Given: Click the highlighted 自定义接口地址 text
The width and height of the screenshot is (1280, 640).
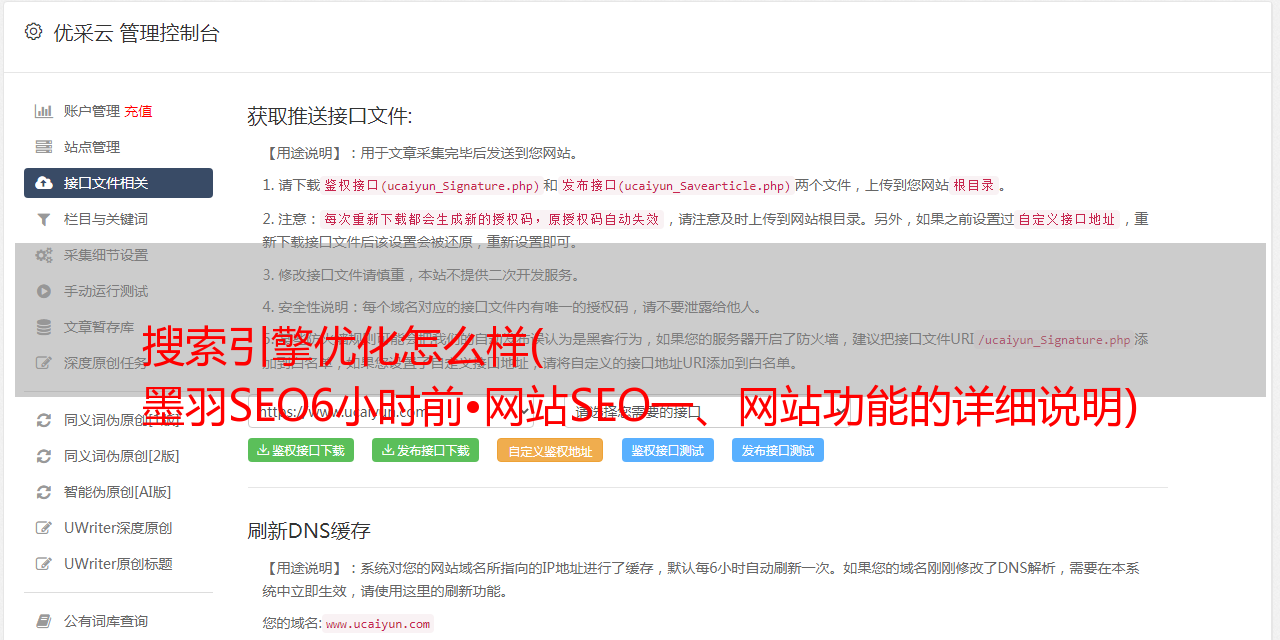Looking at the screenshot, I should pyautogui.click(x=1067, y=219).
